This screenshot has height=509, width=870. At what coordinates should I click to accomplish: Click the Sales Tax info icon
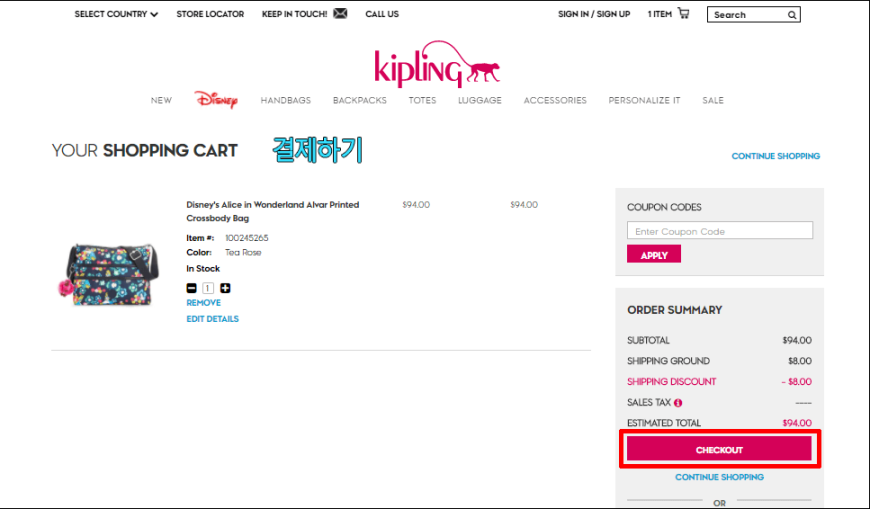click(x=678, y=403)
